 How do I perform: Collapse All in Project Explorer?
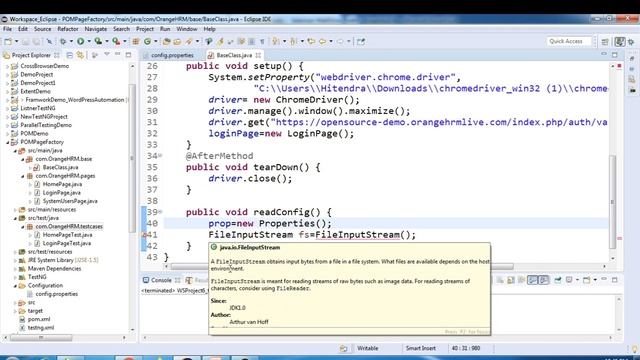pyautogui.click(x=69, y=55)
